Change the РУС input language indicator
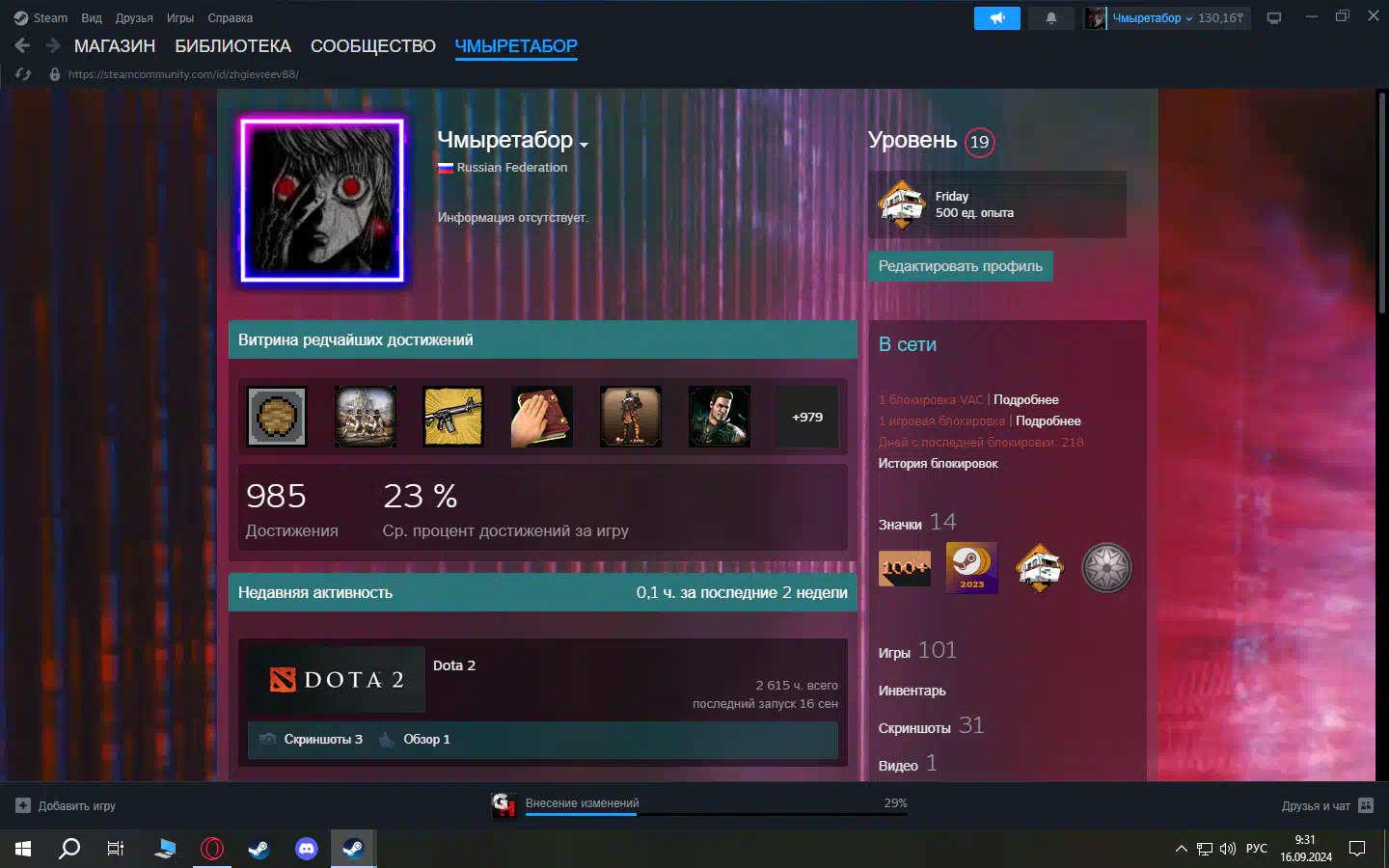The width and height of the screenshot is (1389, 868). click(x=1256, y=849)
